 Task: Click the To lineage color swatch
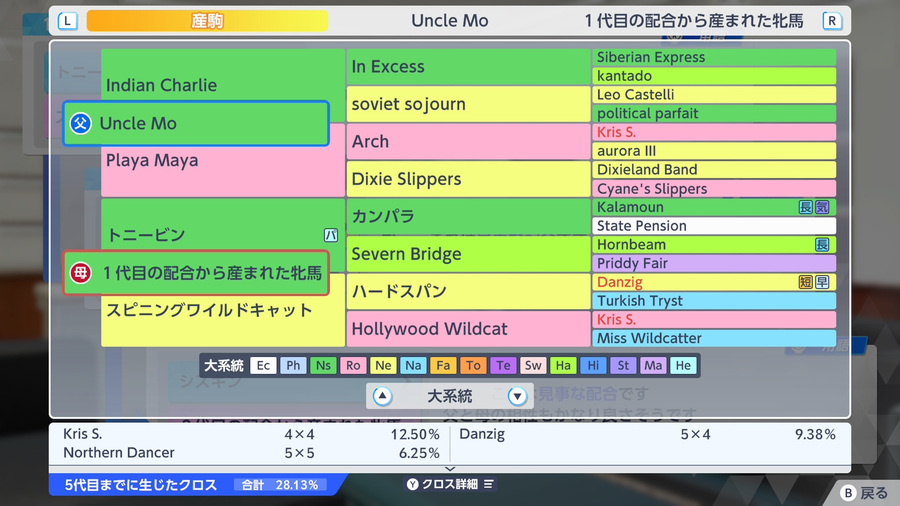(473, 365)
